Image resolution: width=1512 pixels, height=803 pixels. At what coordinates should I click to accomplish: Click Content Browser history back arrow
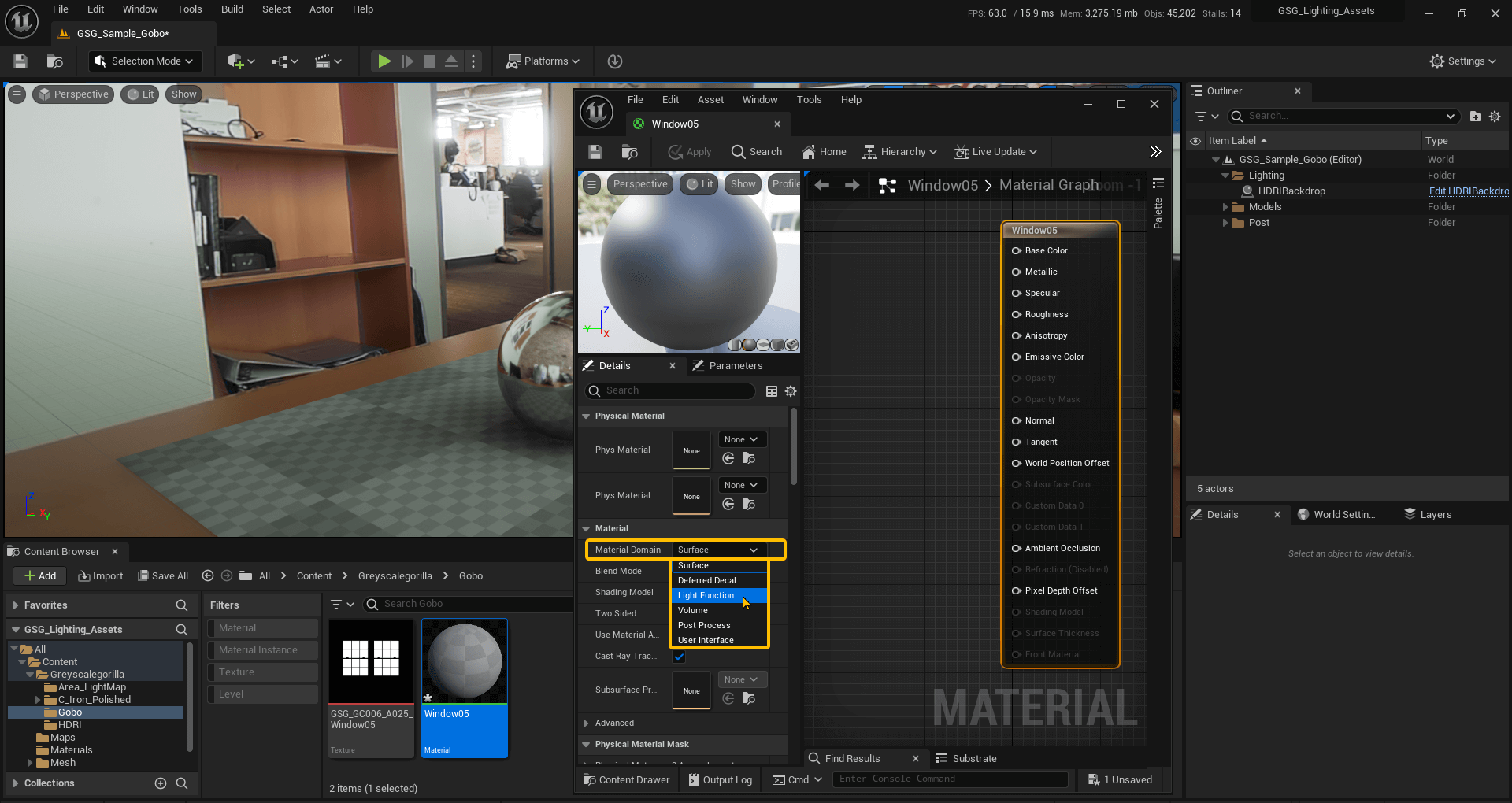coord(208,576)
